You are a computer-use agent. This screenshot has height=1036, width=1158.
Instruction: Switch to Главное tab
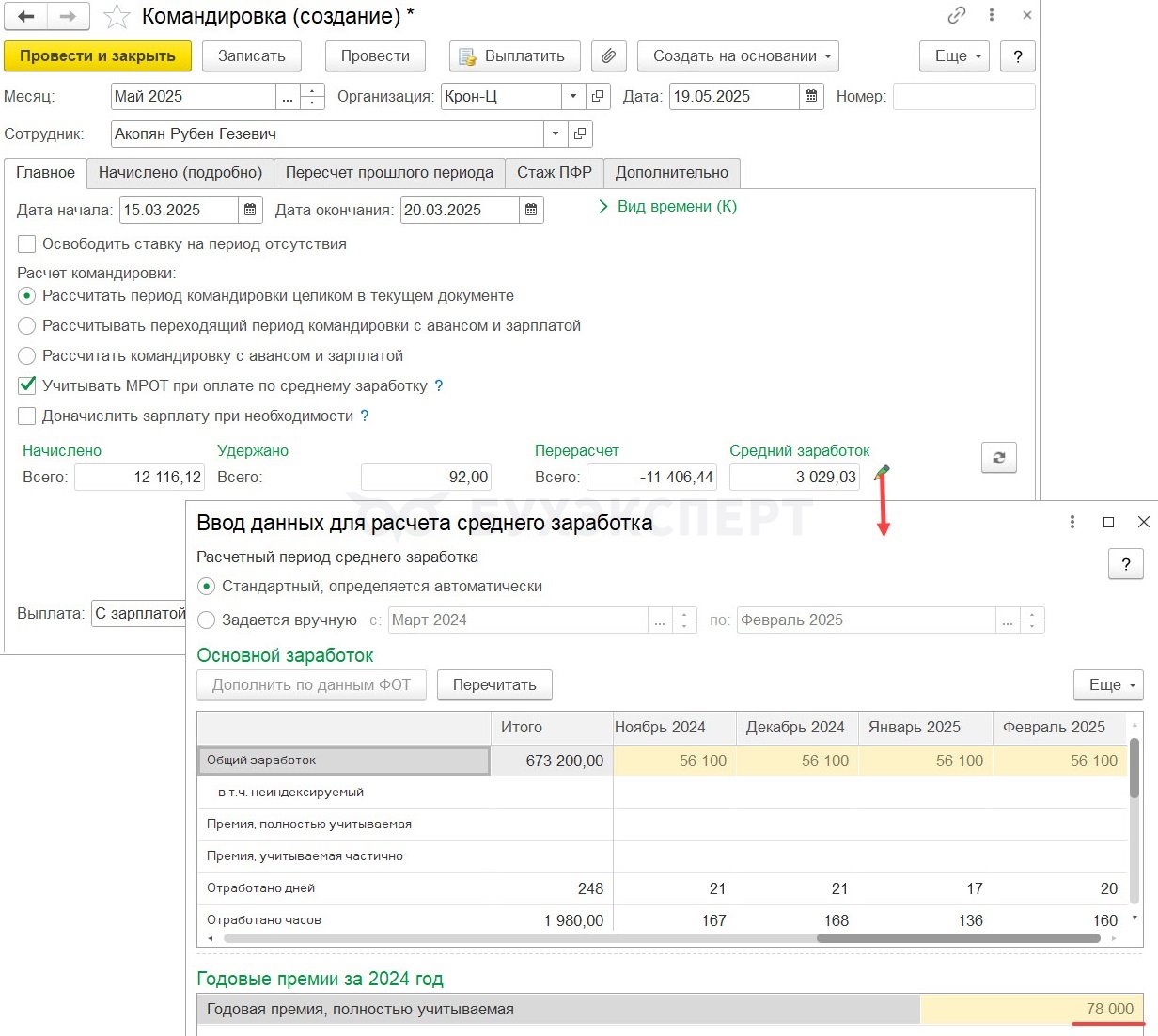tap(45, 173)
